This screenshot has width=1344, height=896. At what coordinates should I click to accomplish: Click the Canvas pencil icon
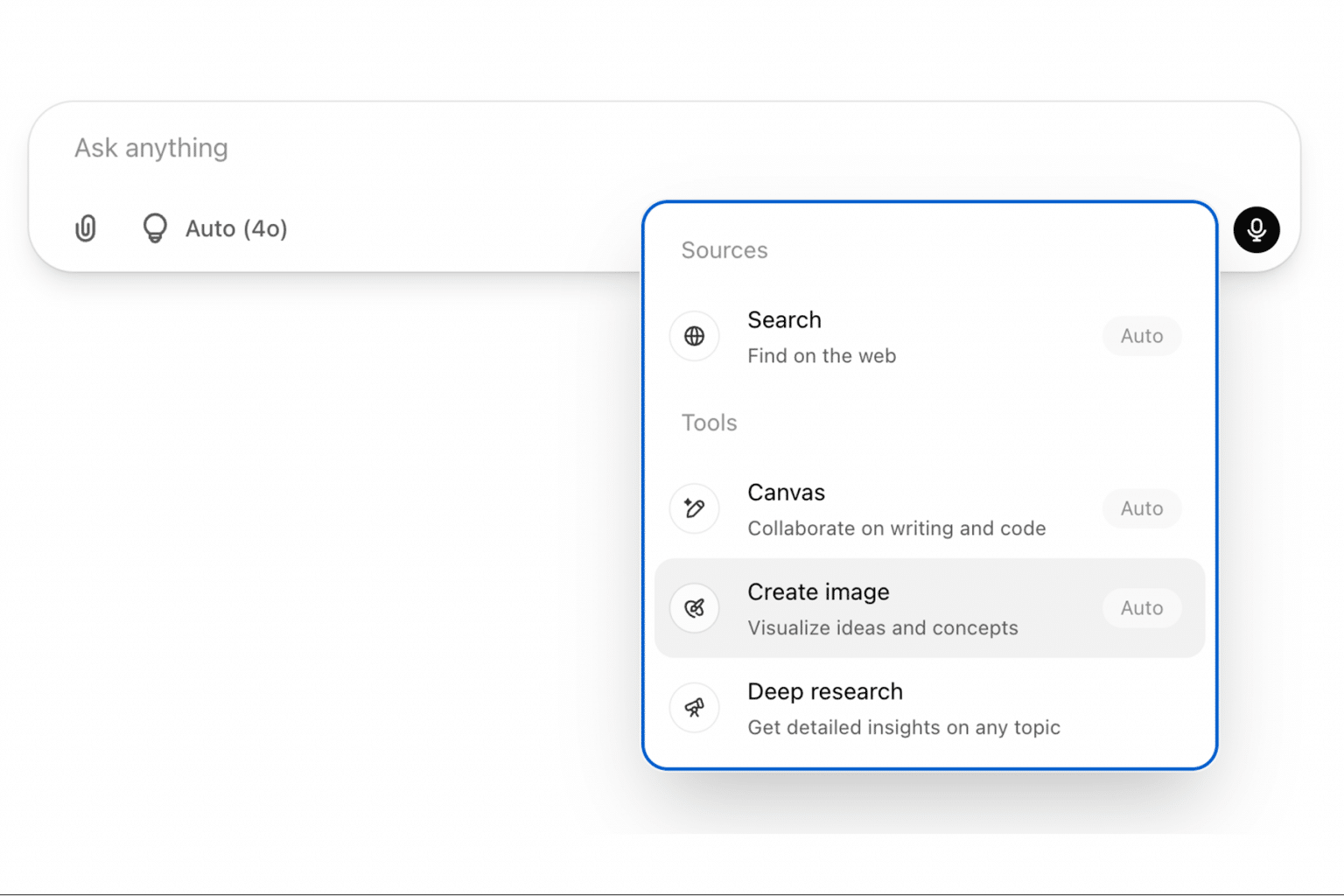tap(695, 508)
